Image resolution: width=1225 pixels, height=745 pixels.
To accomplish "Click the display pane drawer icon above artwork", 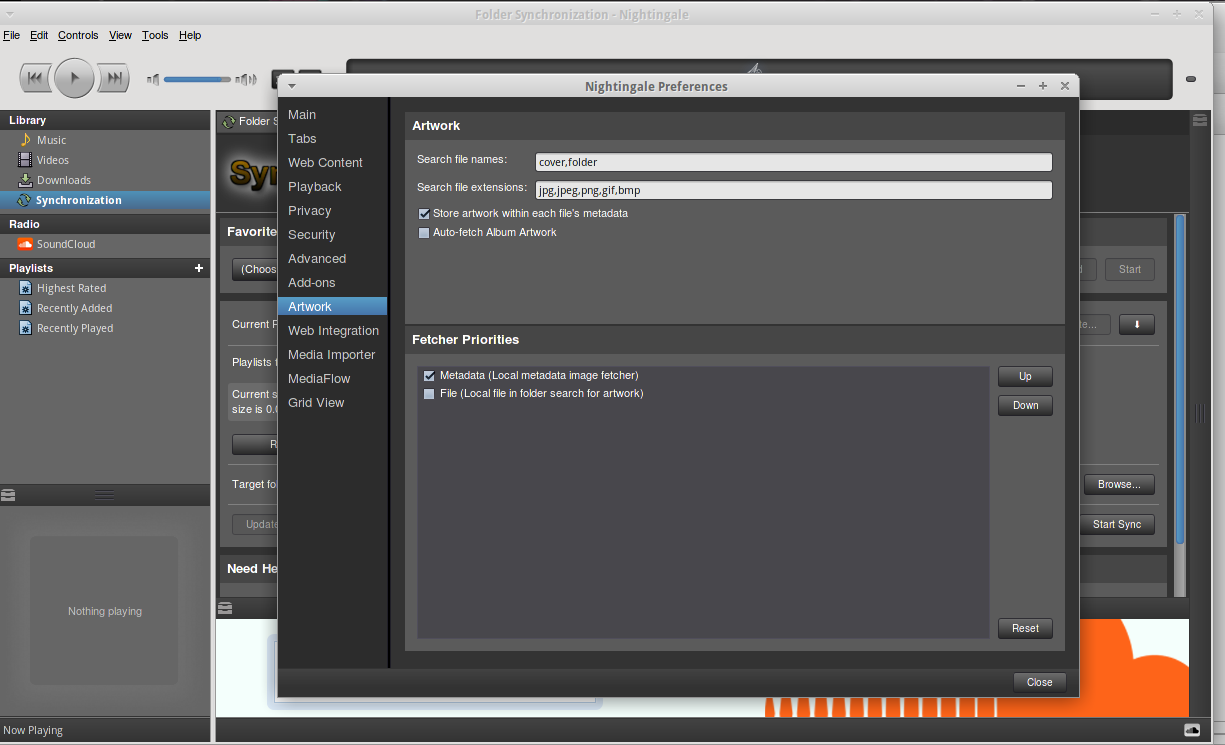I will pos(8,494).
